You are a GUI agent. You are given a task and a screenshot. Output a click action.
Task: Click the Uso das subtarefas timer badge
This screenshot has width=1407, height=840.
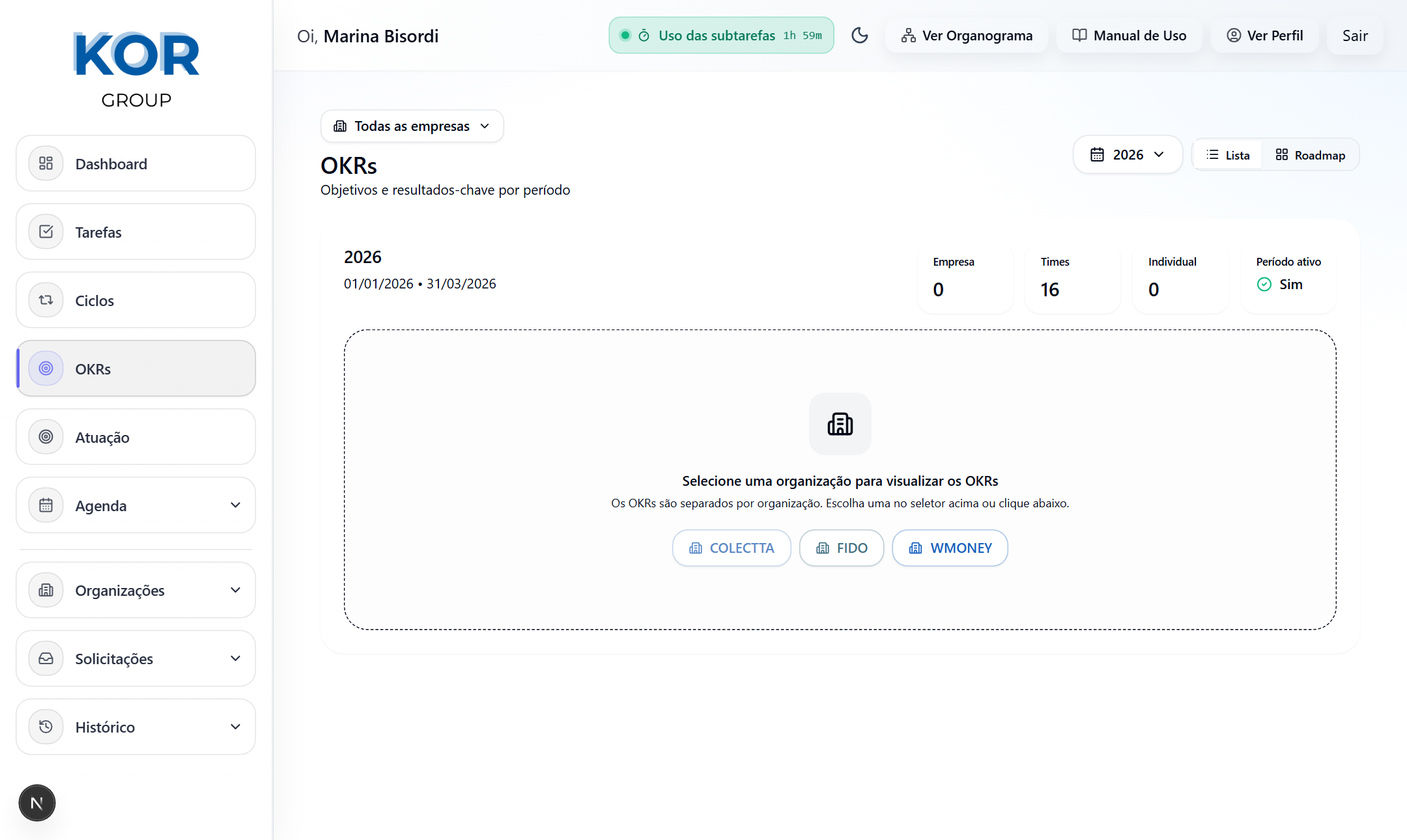721,35
